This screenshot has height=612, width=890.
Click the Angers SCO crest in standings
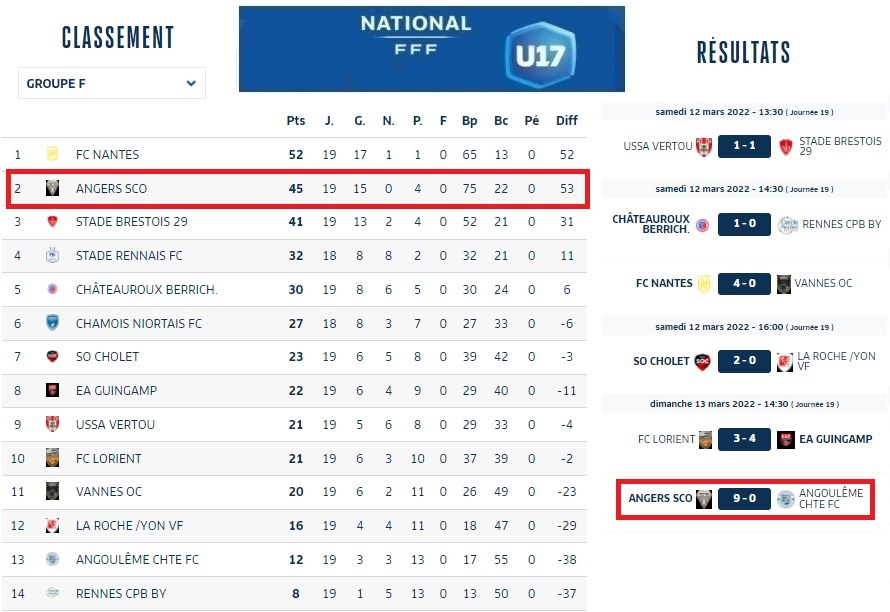pos(53,188)
